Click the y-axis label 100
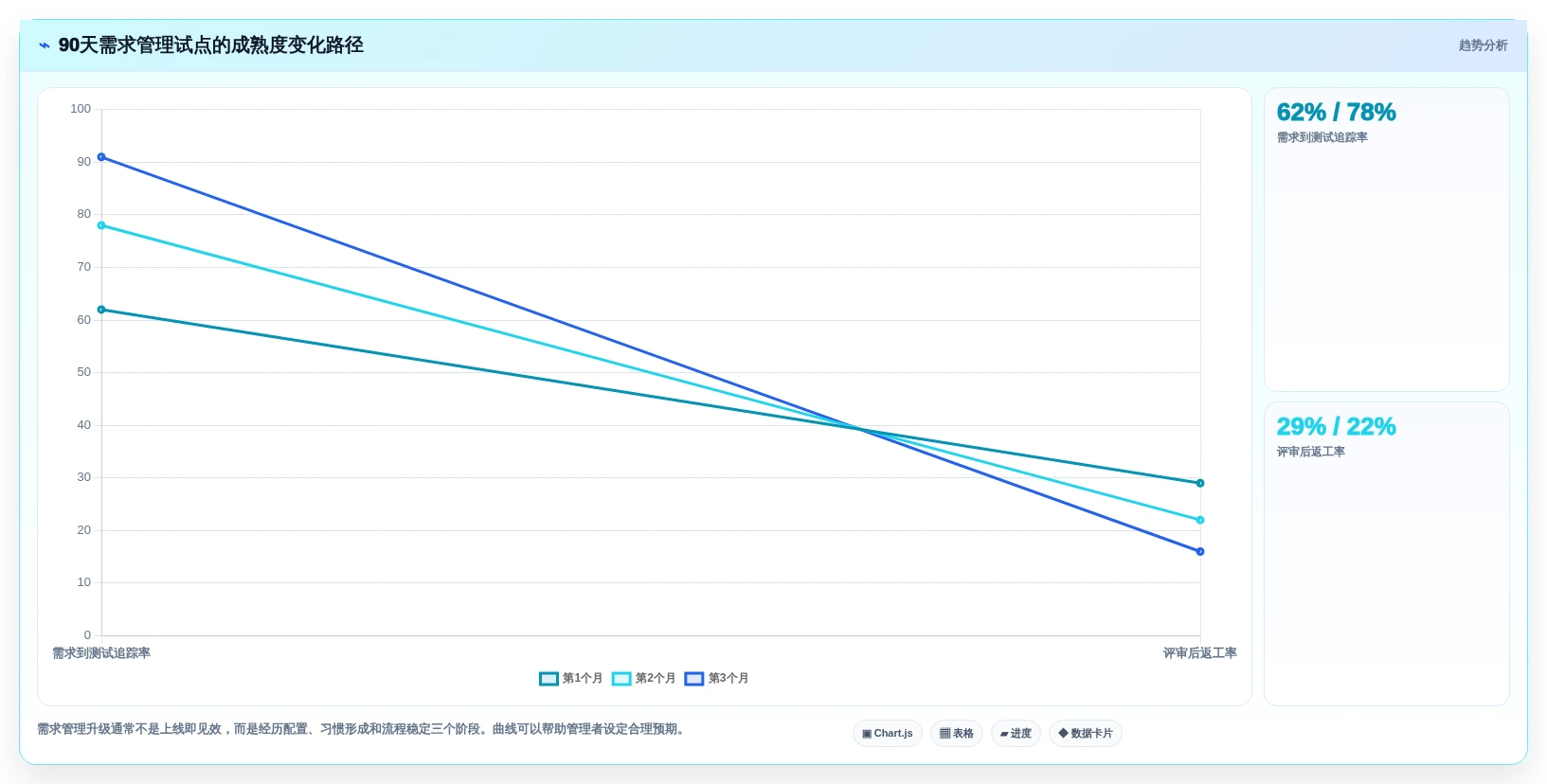This screenshot has width=1547, height=784. [81, 109]
